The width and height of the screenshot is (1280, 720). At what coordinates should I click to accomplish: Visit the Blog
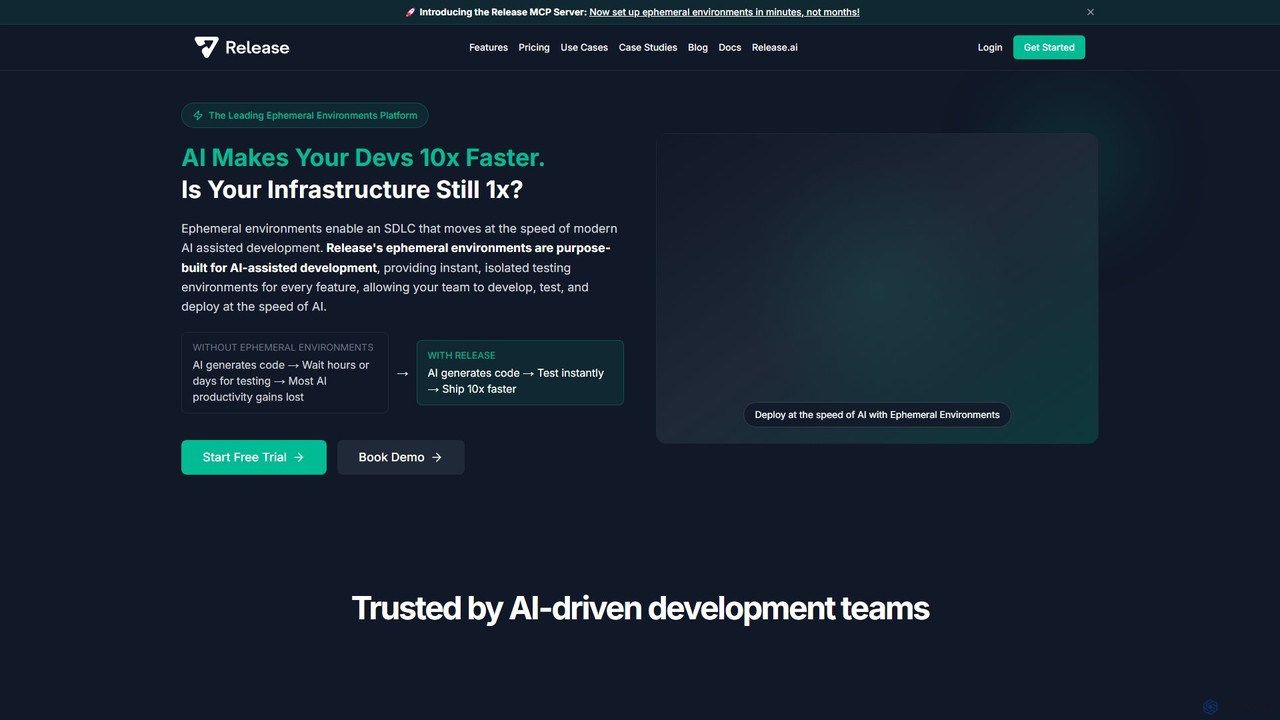pos(698,47)
